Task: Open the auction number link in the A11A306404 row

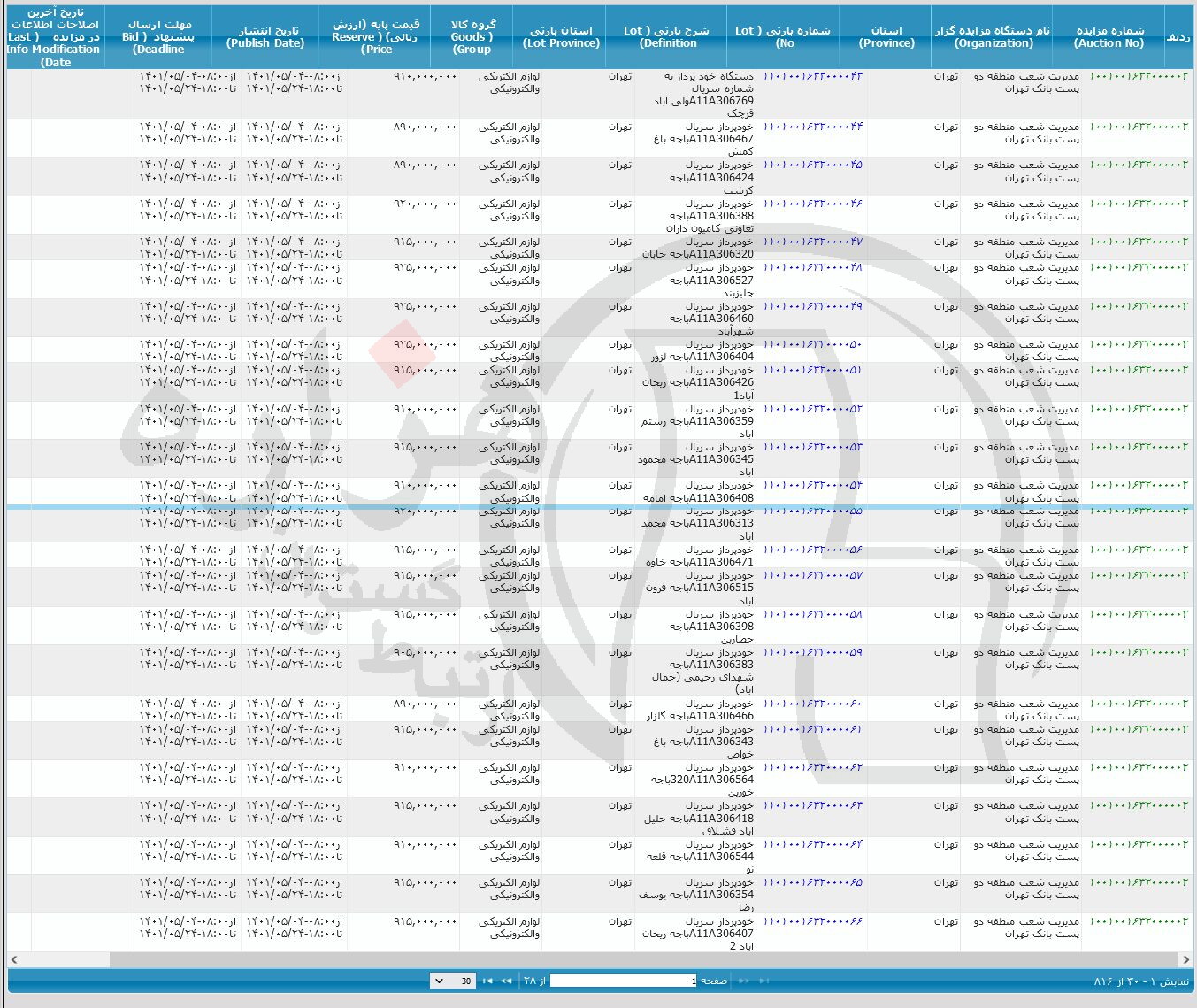Action: [1139, 345]
